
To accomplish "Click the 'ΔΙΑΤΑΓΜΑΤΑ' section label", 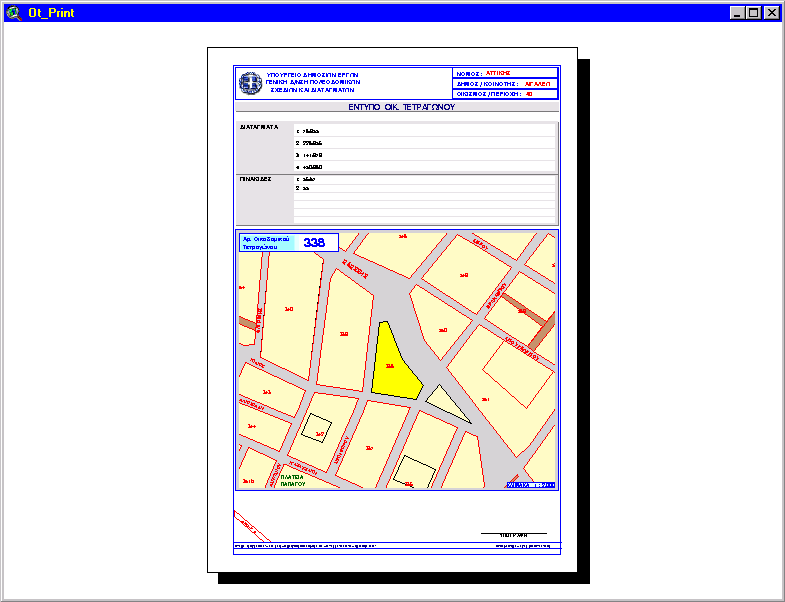I will pyautogui.click(x=259, y=127).
